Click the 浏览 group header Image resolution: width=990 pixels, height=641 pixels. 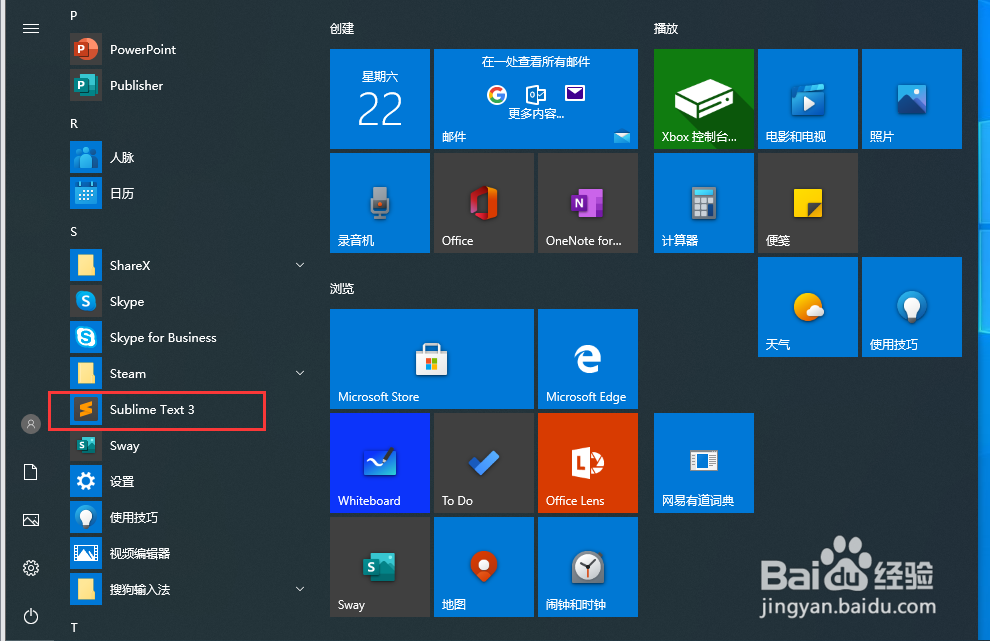(x=342, y=289)
